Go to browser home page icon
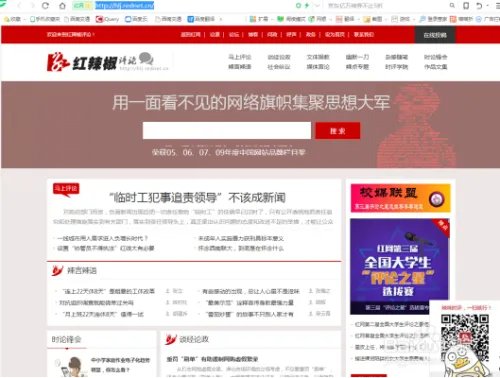This screenshot has height=378, width=500. [62, 5]
